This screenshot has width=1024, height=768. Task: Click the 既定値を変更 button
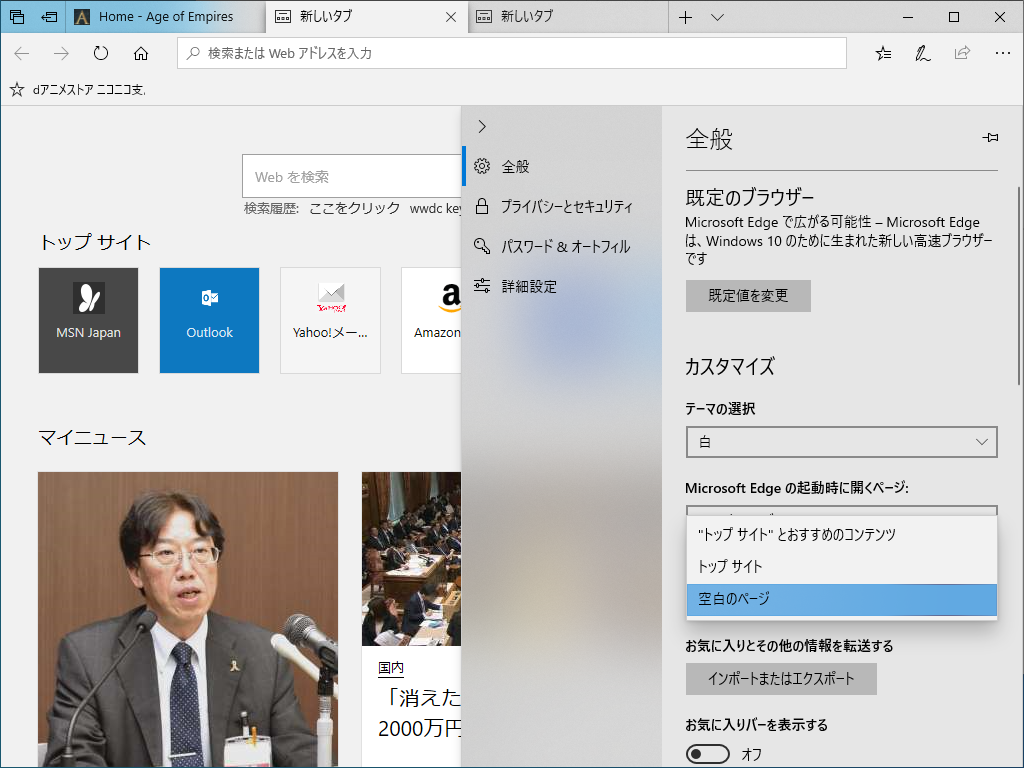click(x=748, y=296)
